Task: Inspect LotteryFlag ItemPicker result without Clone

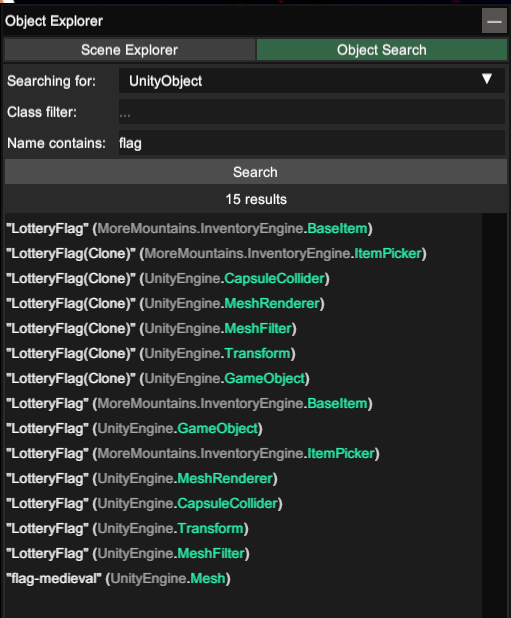Action: coord(193,453)
